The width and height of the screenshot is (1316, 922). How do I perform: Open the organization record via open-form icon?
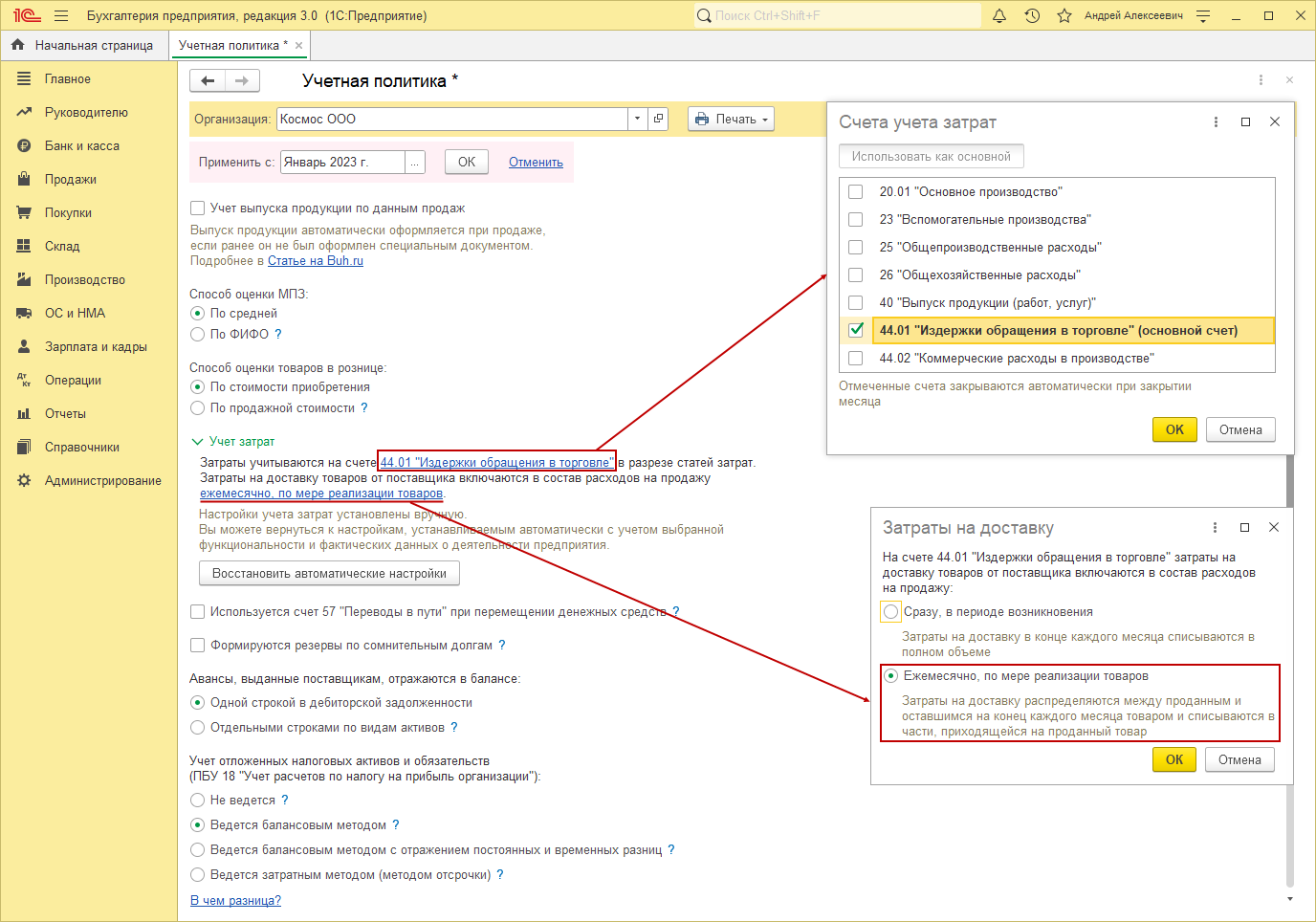(658, 119)
